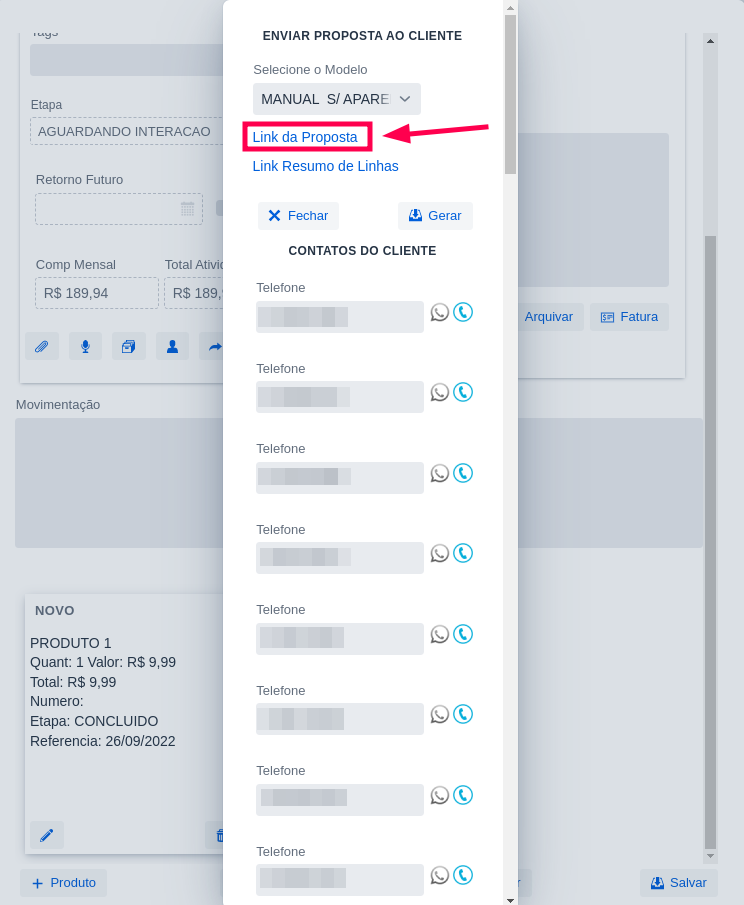Open calendar picker in Retorno Futuro field

(x=187, y=209)
